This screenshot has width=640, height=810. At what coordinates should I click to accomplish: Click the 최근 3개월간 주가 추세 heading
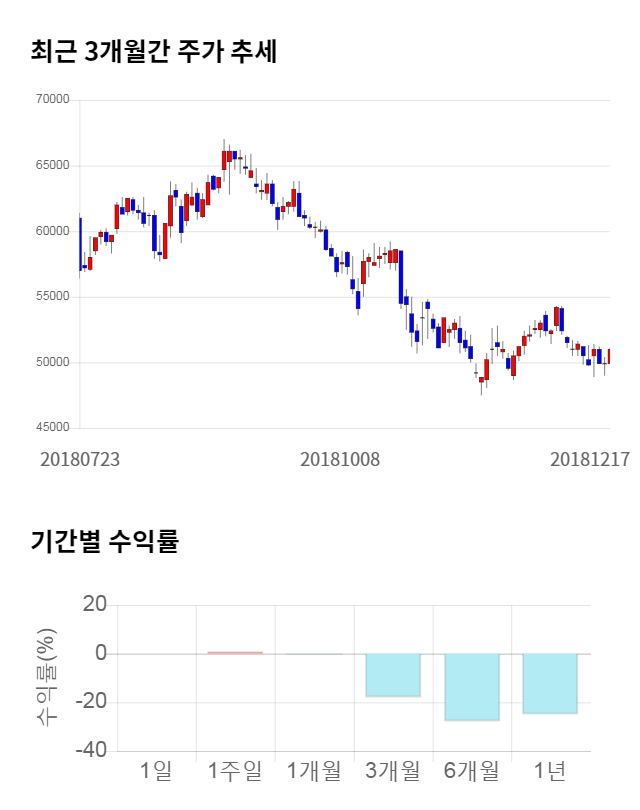tap(154, 52)
